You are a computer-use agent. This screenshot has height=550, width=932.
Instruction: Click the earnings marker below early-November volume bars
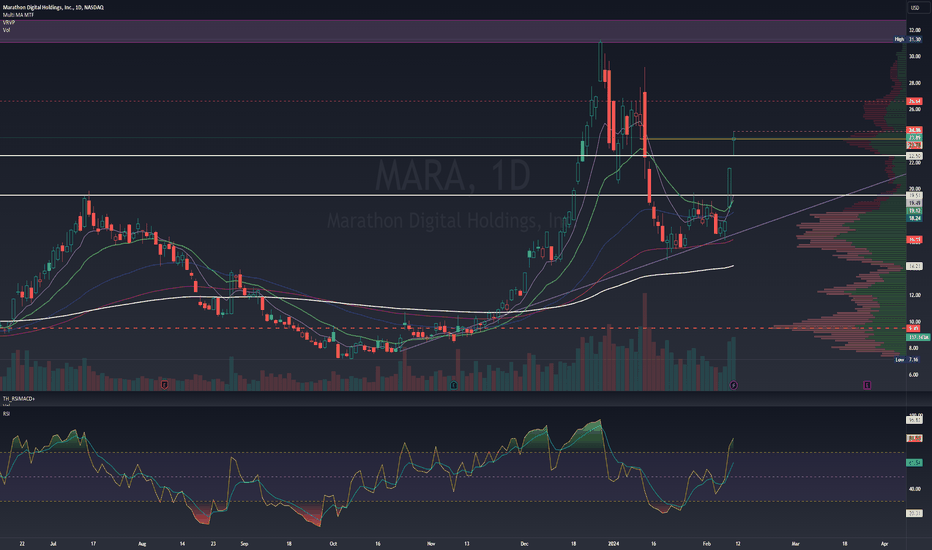pos(454,385)
